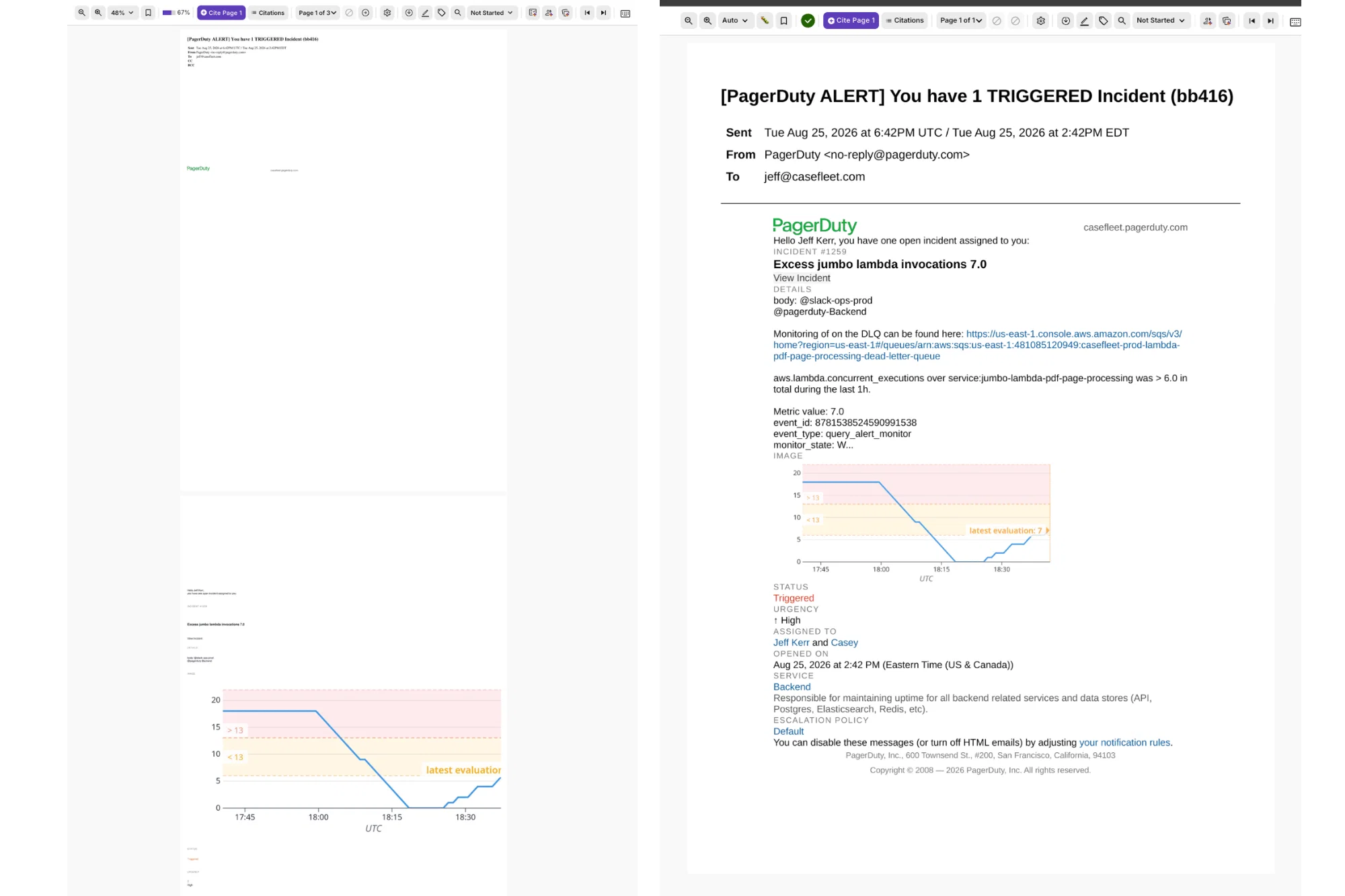Zoom out in the left document viewer
The height and width of the screenshot is (896, 1345).
82,13
